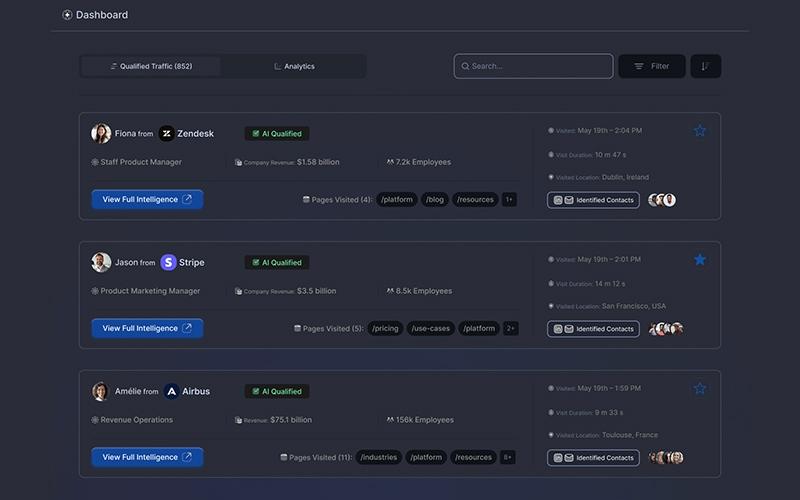Click the 'Airbus' company name
800x500 pixels.
click(196, 392)
